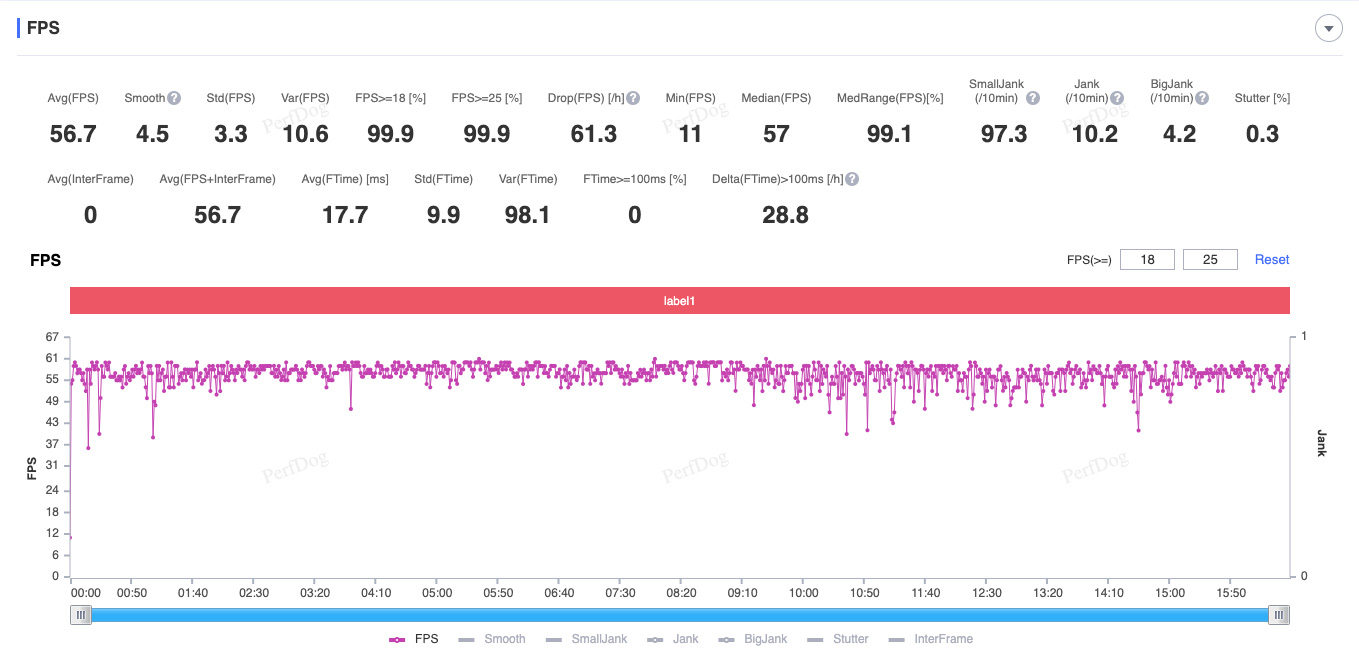Toggle InterFrame series in legend
The height and width of the screenshot is (650, 1359).
click(930, 639)
